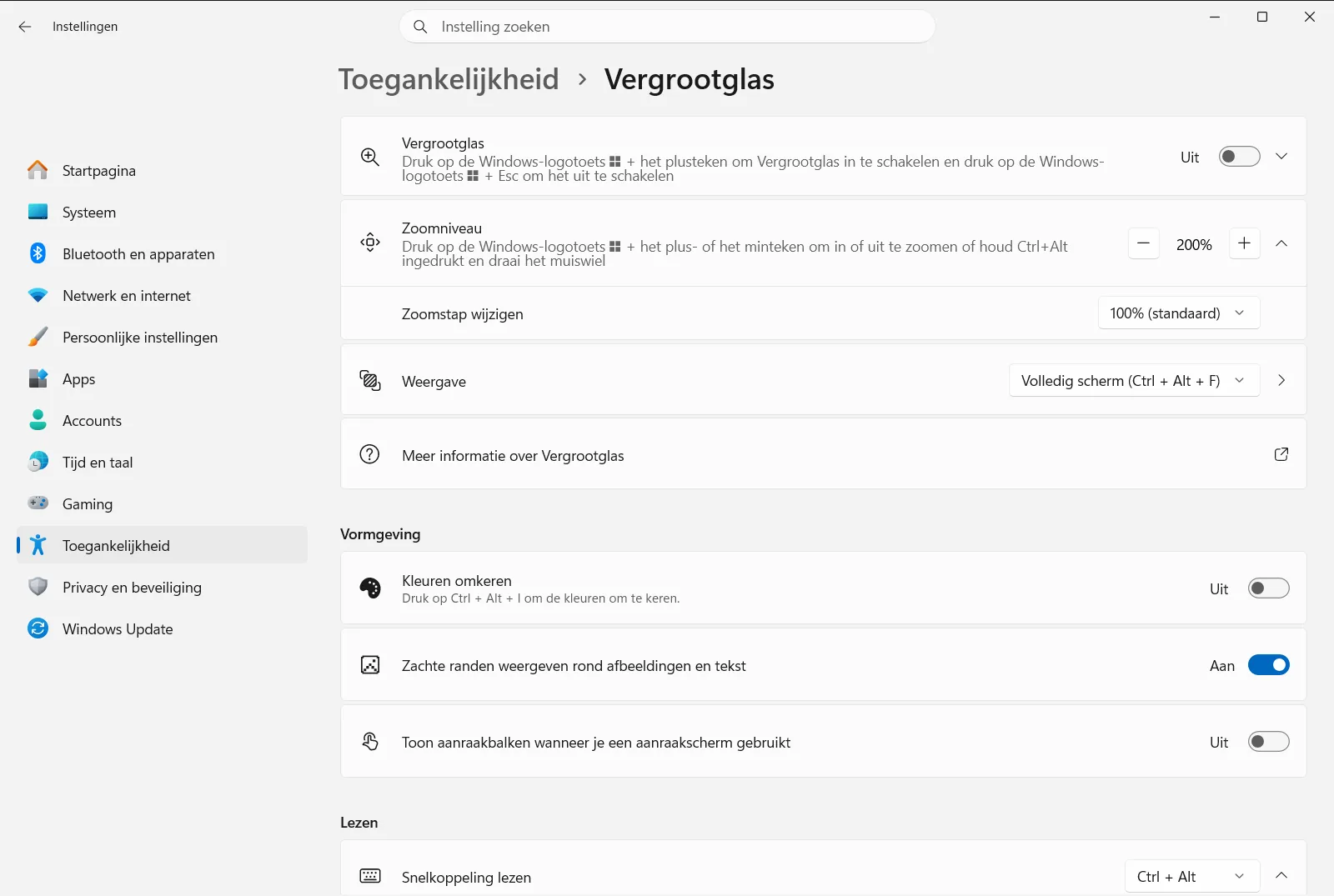Image resolution: width=1334 pixels, height=896 pixels.
Task: Click the 200% zoom level value
Action: point(1194,245)
